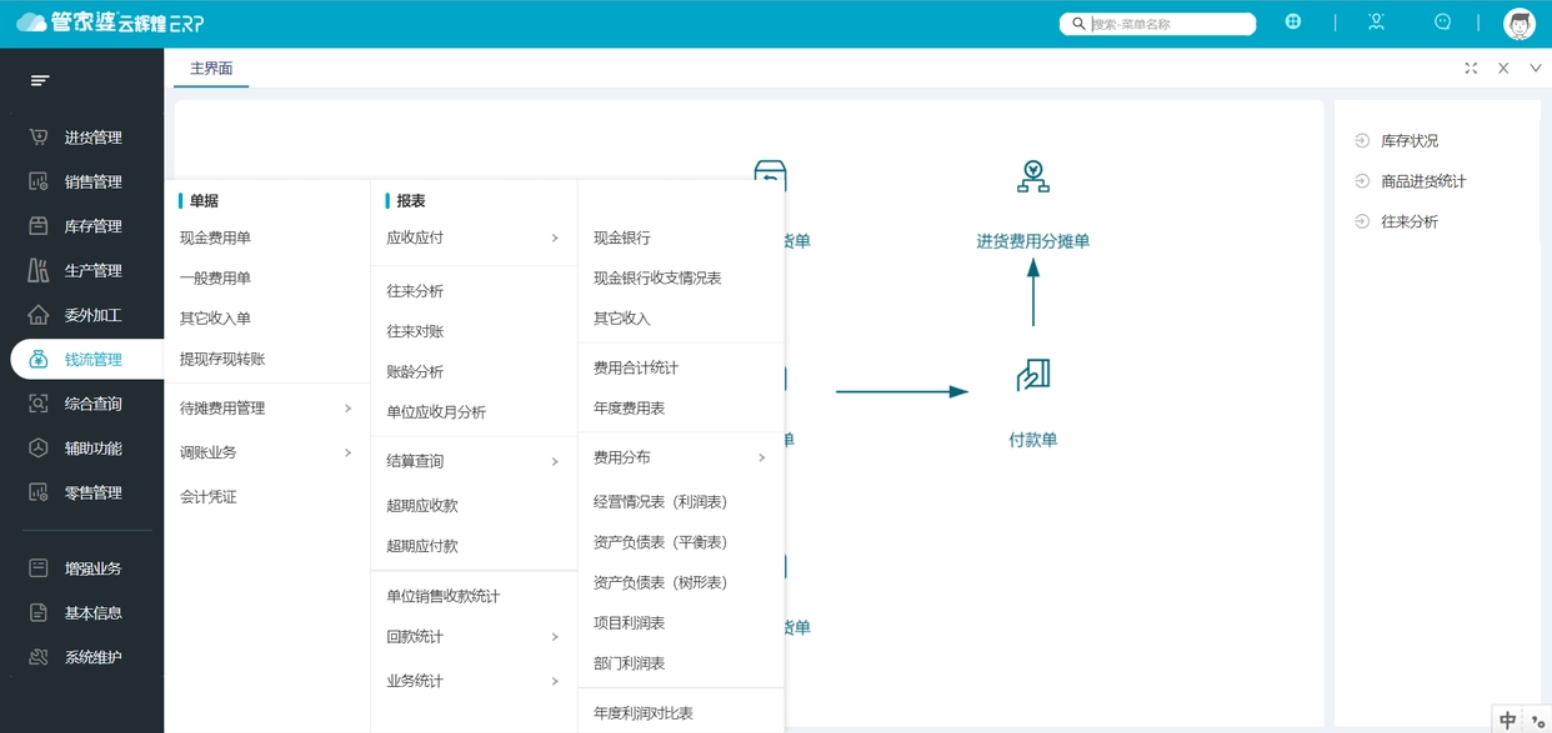This screenshot has width=1552, height=733.
Task: Open 经营情况表（利润表） report
Action: [660, 502]
